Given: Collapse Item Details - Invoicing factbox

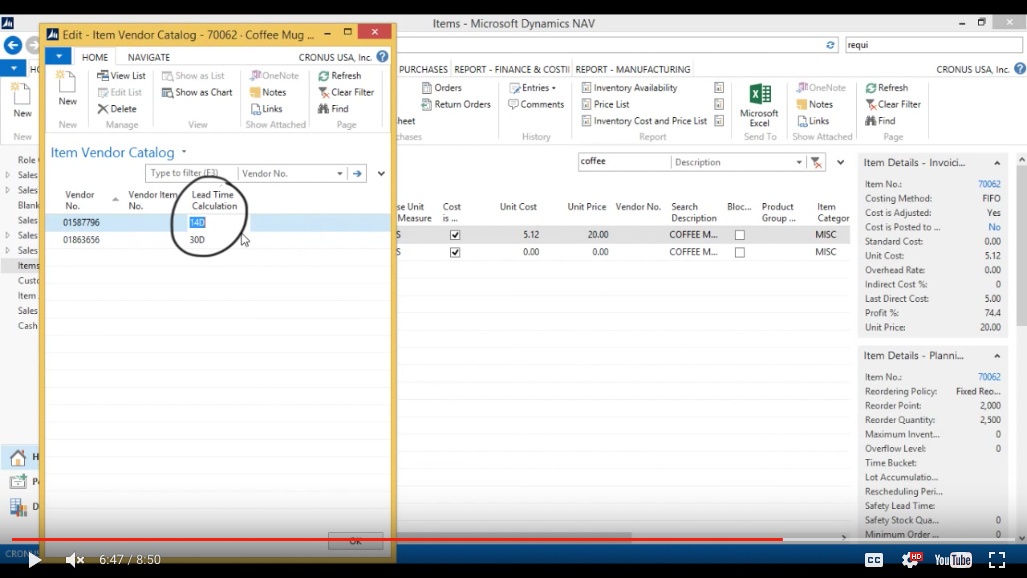Looking at the screenshot, I should point(997,163).
